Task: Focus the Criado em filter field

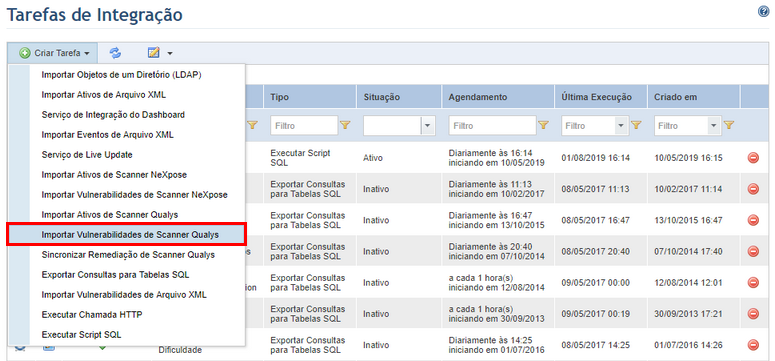Action: [x=681, y=126]
